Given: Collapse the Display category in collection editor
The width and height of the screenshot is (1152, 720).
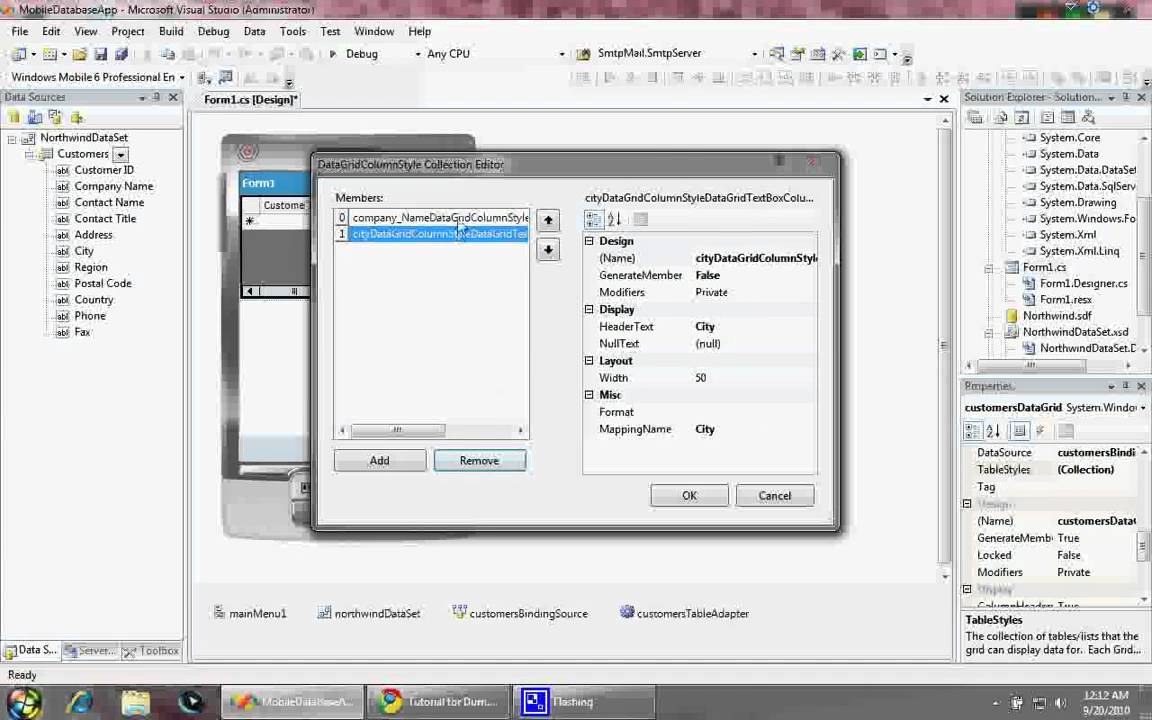Looking at the screenshot, I should pyautogui.click(x=589, y=309).
